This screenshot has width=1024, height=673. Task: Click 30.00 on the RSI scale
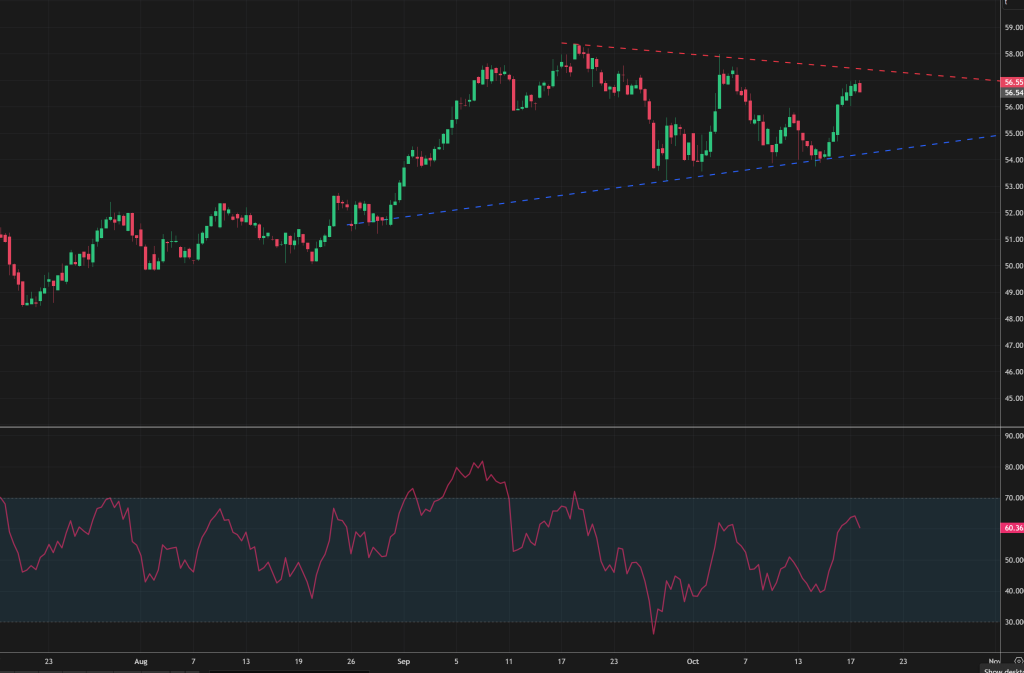click(1012, 622)
